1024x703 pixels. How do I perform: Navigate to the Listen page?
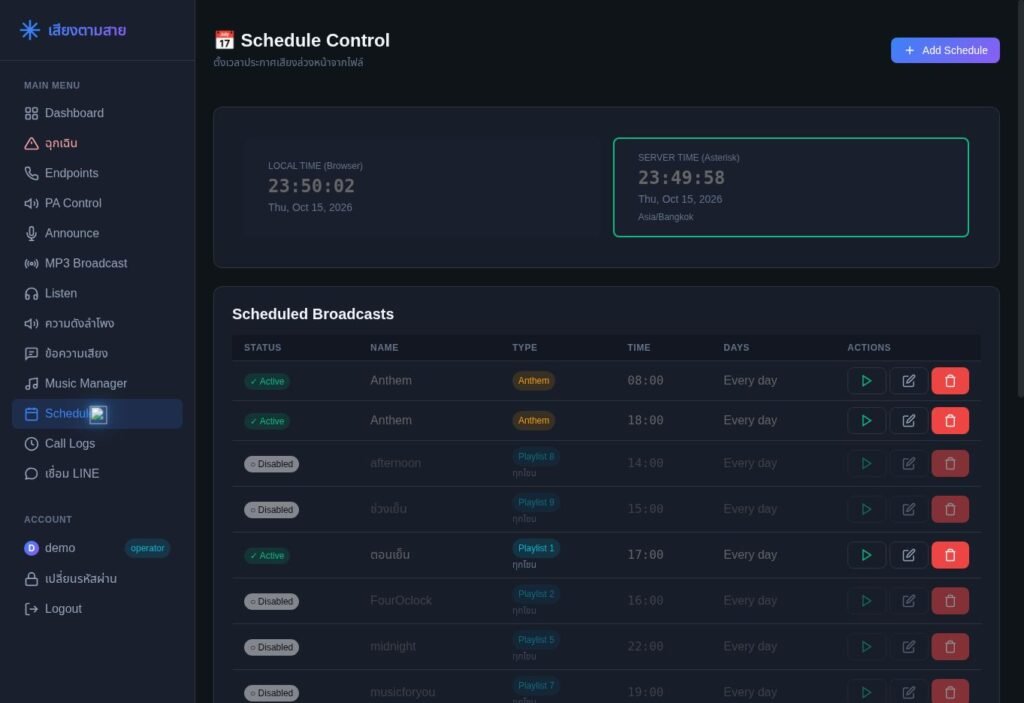(x=97, y=293)
